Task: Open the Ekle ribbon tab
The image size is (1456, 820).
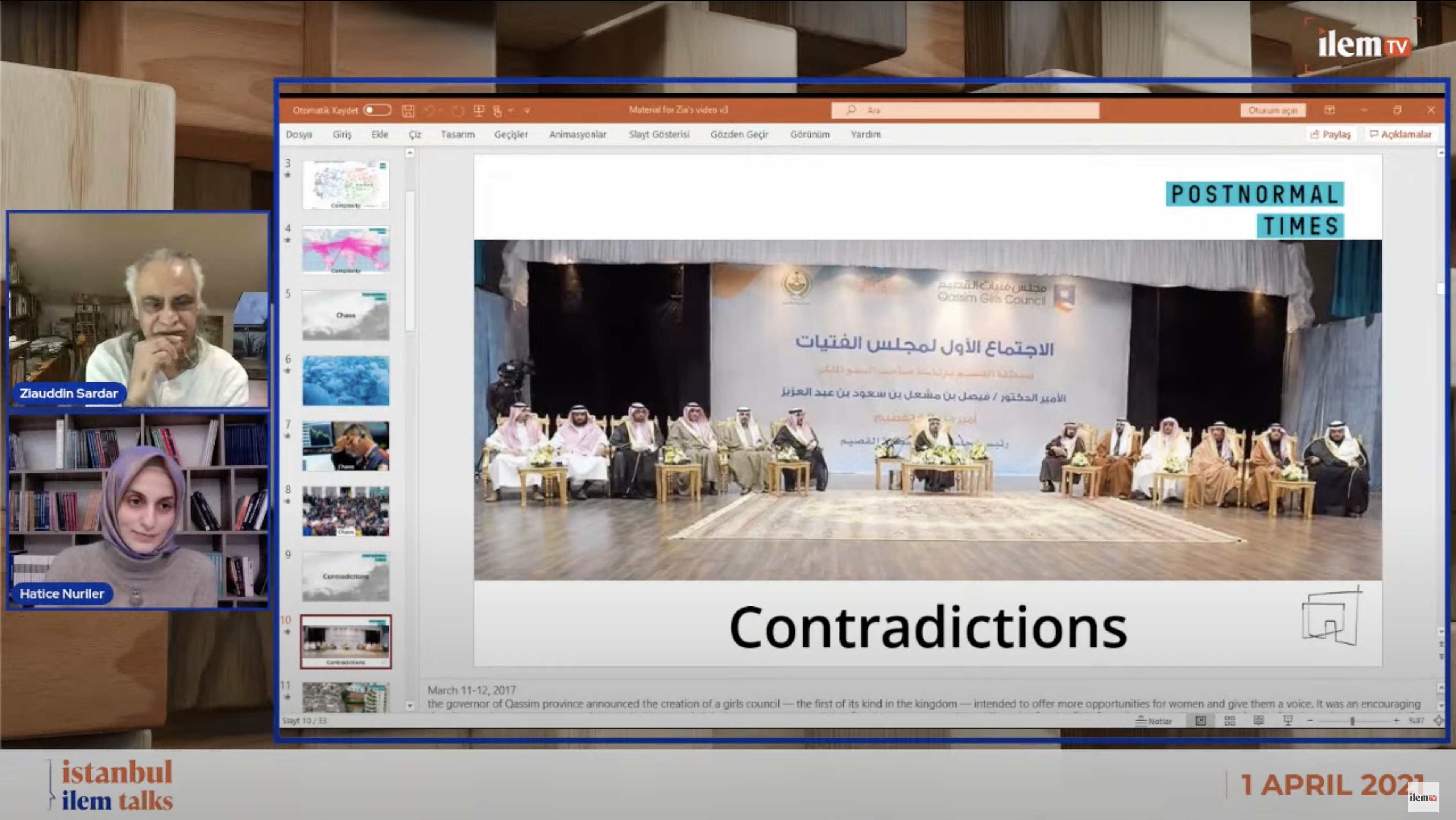Action: 380,135
